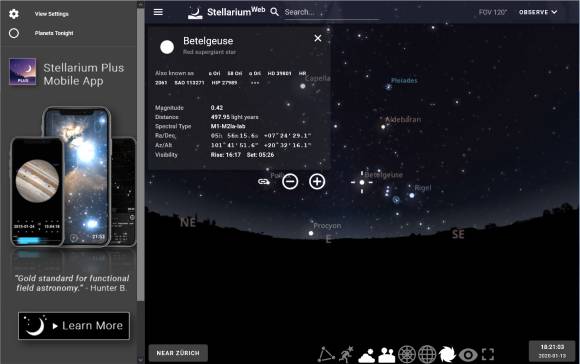580x364 pixels.
Task: Toggle deep sky objects galaxy icon
Action: (447, 354)
